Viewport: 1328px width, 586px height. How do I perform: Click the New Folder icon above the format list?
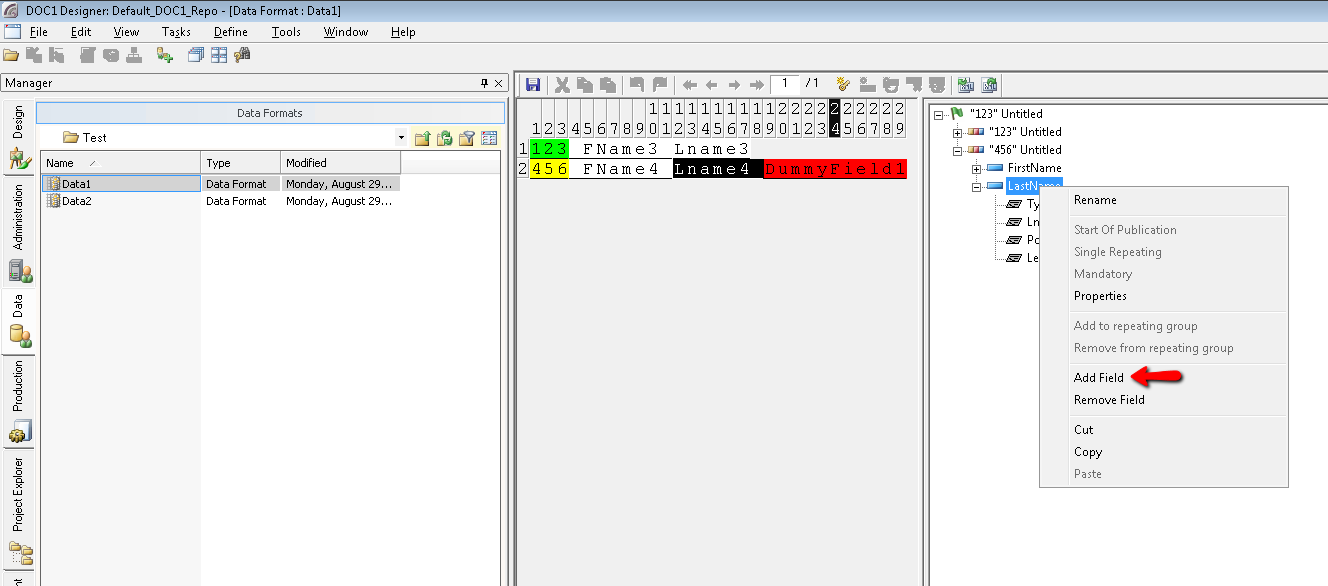422,137
